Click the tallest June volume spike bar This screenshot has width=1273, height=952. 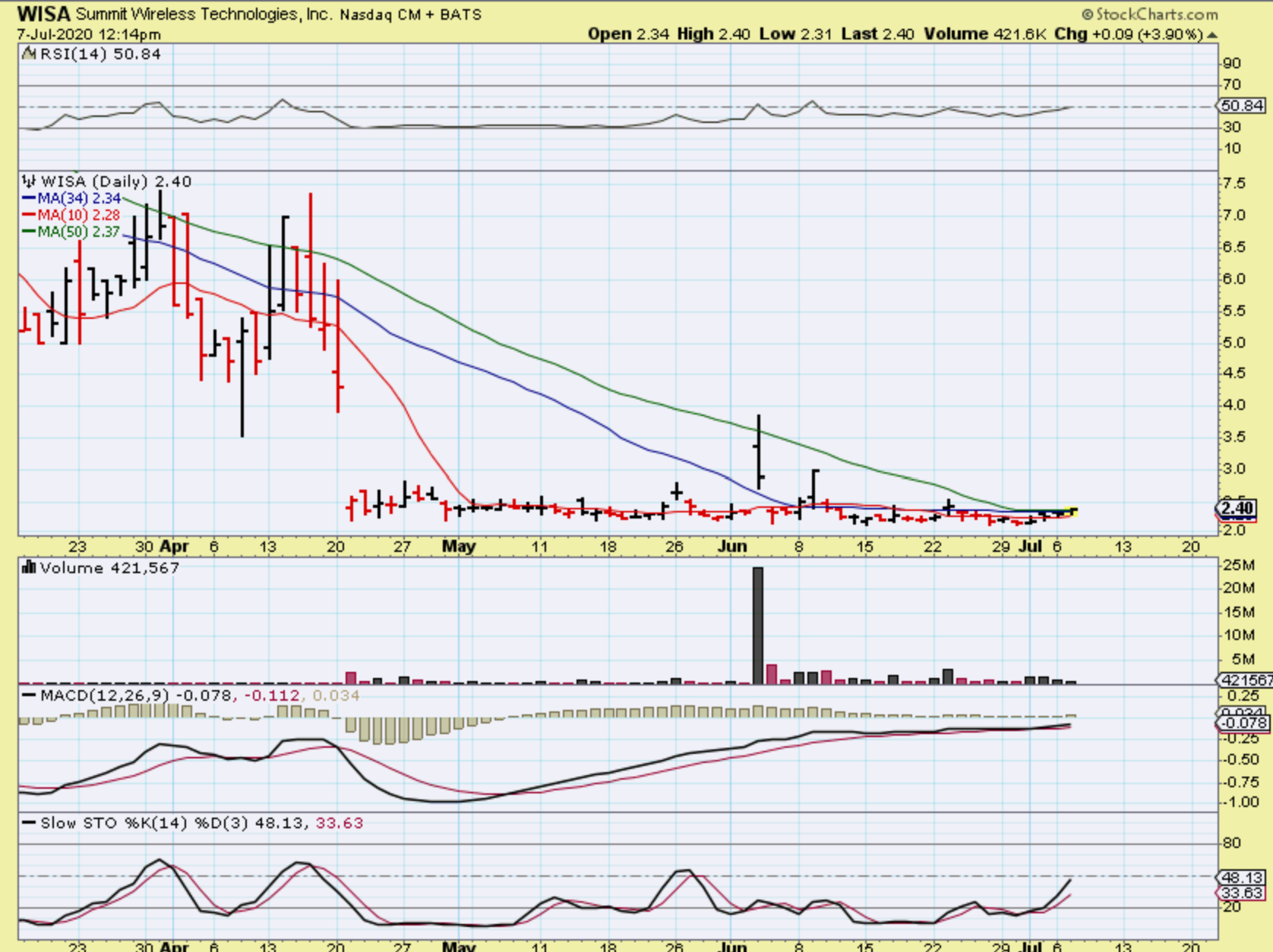[x=757, y=625]
